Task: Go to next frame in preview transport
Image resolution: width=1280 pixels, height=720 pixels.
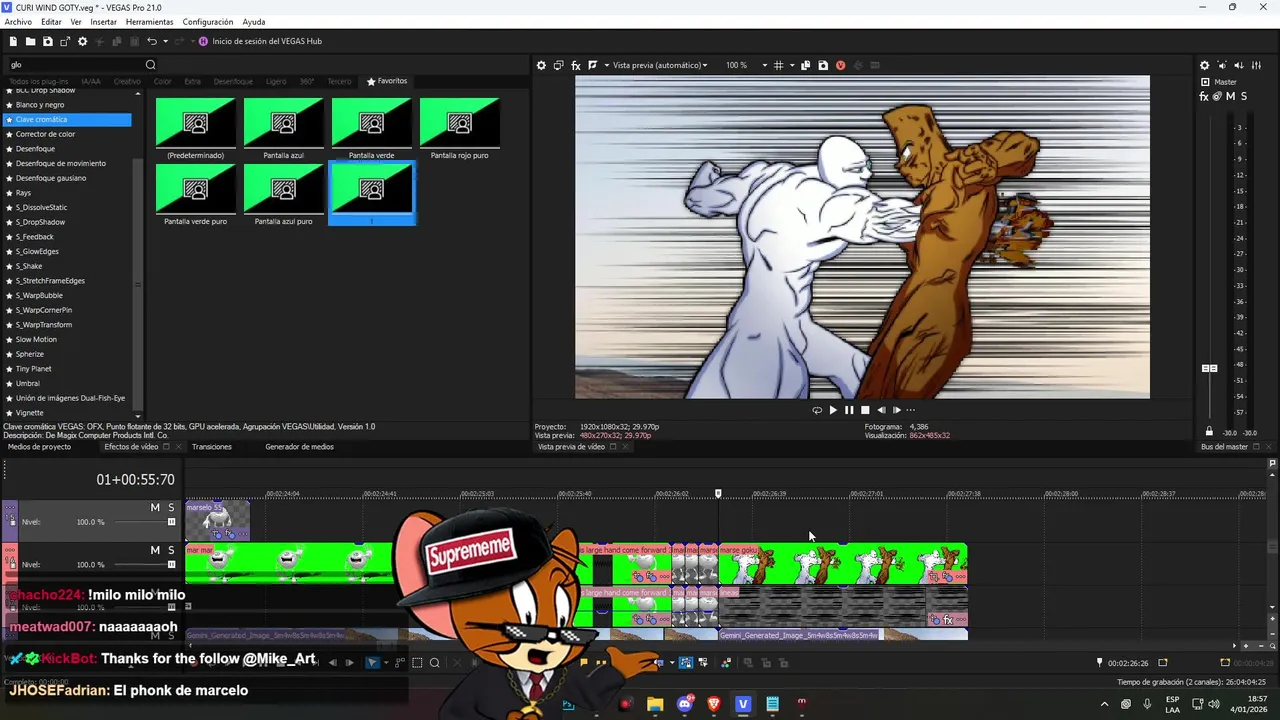Action: 897,410
